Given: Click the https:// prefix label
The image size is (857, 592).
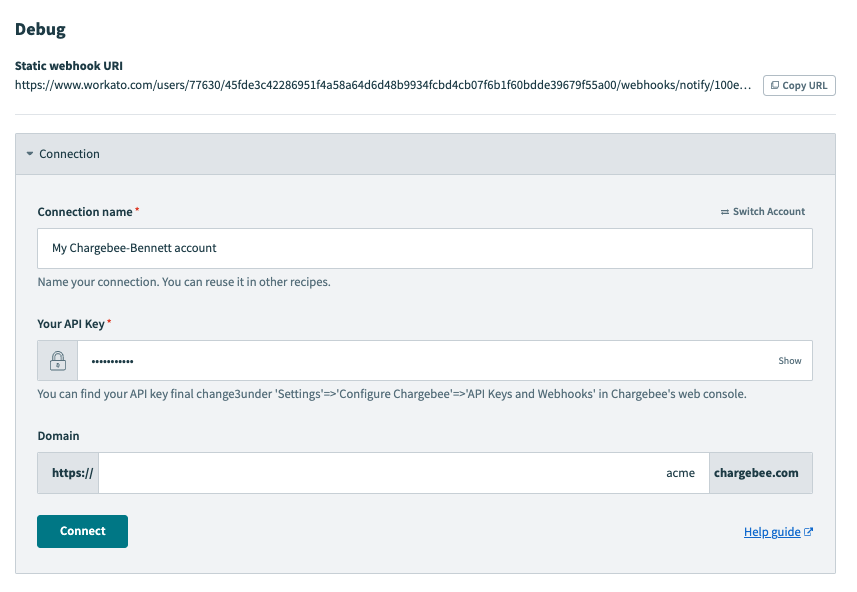Looking at the screenshot, I should (67, 472).
